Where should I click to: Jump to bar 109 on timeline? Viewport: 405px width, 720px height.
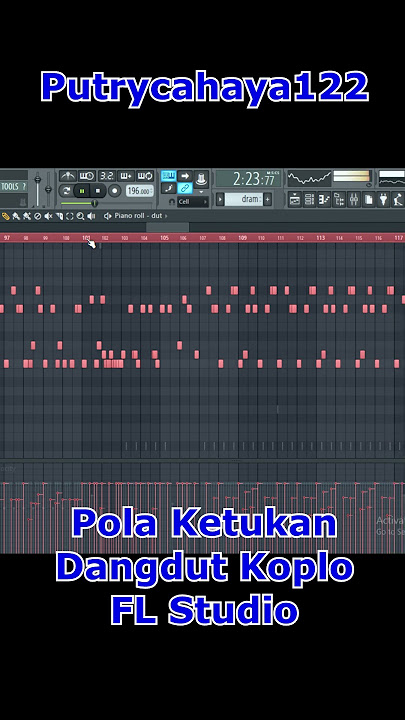coord(243,238)
